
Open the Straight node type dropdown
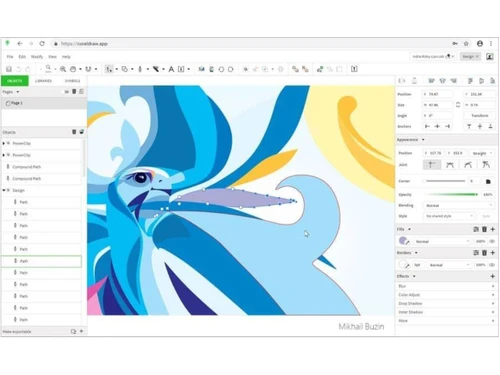tap(482, 153)
